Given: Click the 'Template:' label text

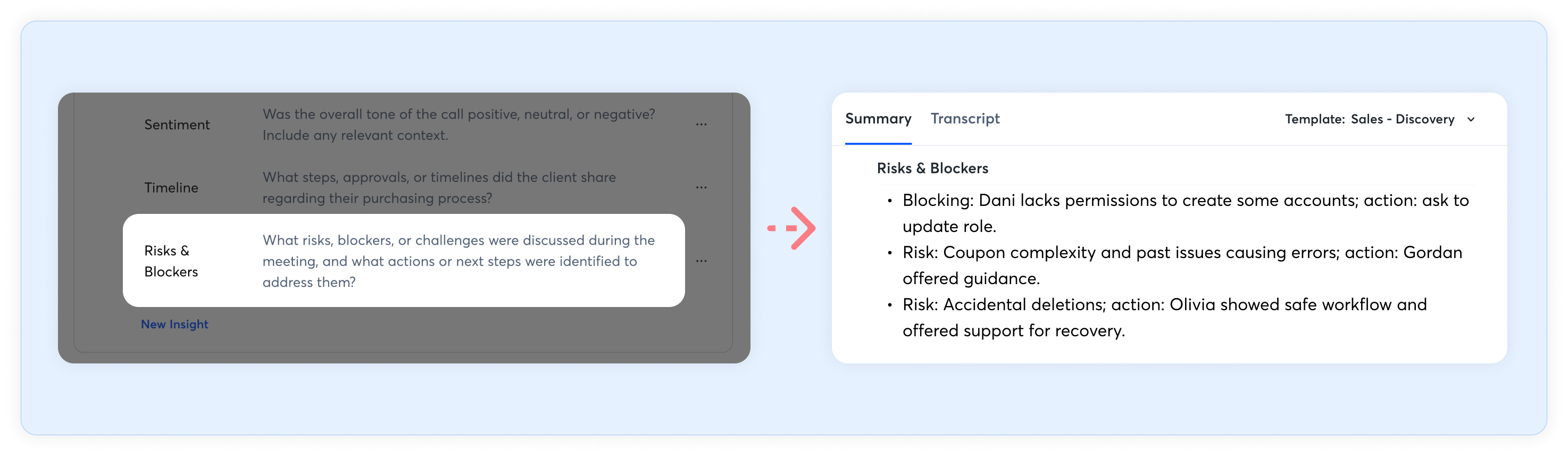Looking at the screenshot, I should (1314, 119).
